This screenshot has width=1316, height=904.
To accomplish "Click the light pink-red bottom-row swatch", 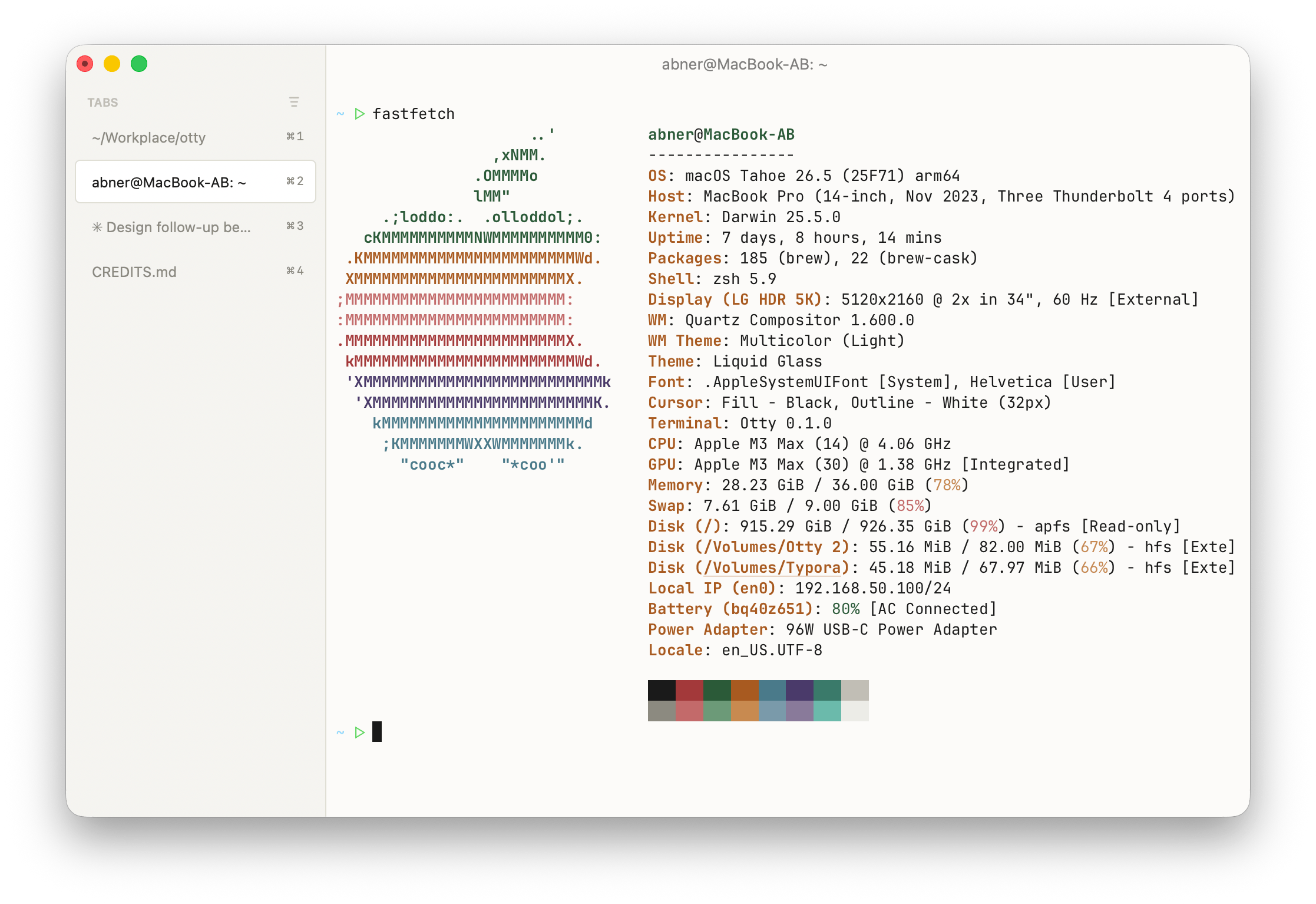I will coord(689,711).
